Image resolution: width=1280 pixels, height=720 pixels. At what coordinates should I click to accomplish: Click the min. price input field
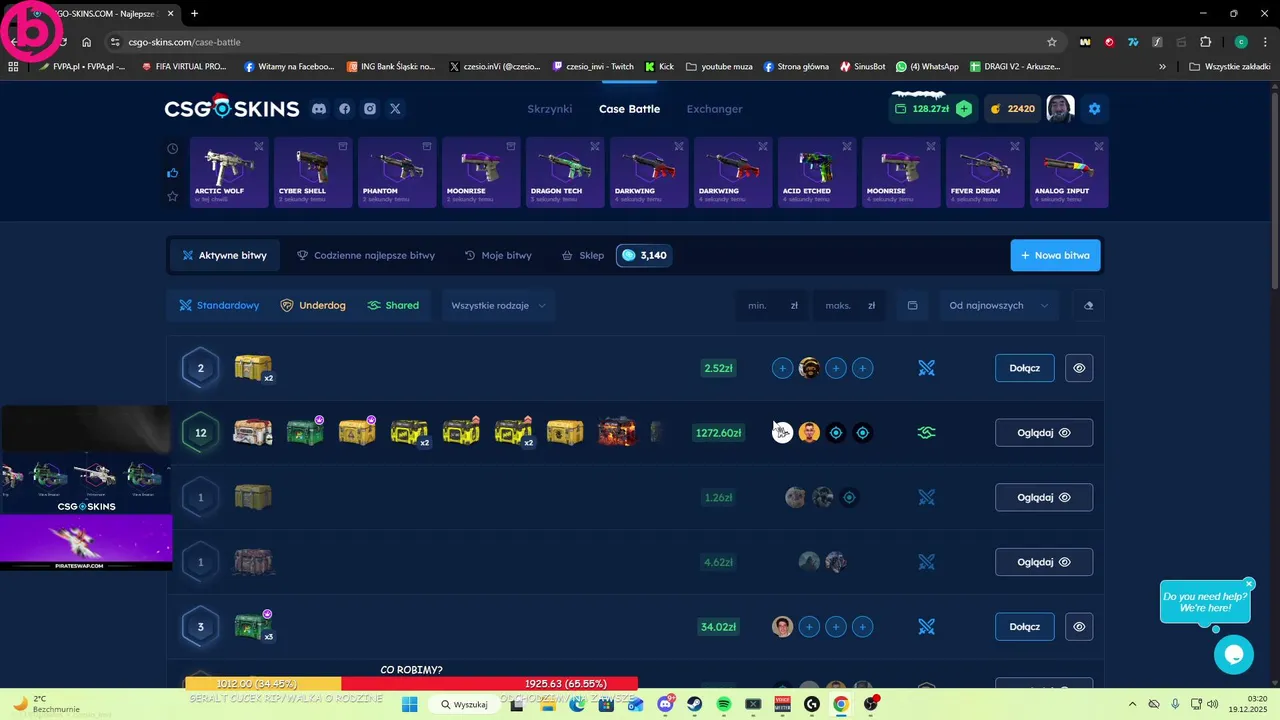coord(773,305)
